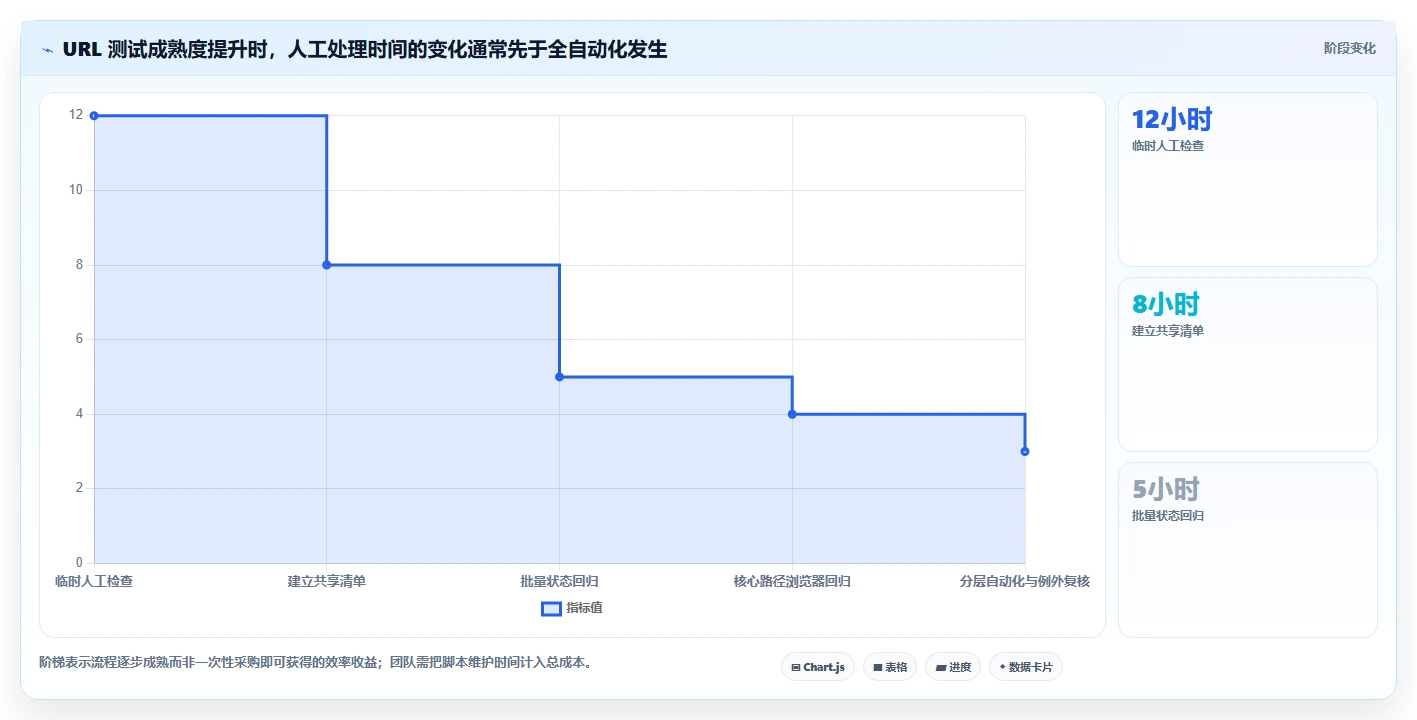
Task: Click the legend color box for 指标值
Action: (x=551, y=608)
